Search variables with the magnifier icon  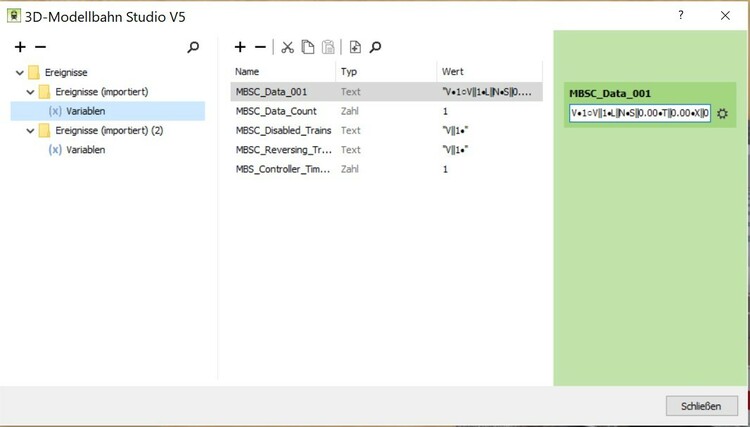click(375, 47)
